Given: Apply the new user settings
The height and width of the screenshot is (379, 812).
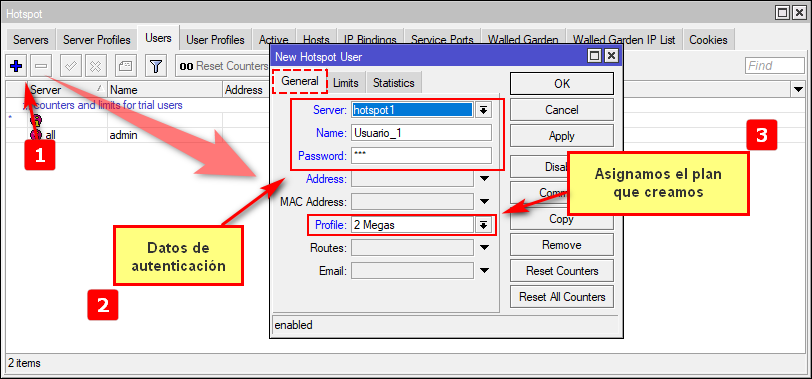Looking at the screenshot, I should pos(562,136).
